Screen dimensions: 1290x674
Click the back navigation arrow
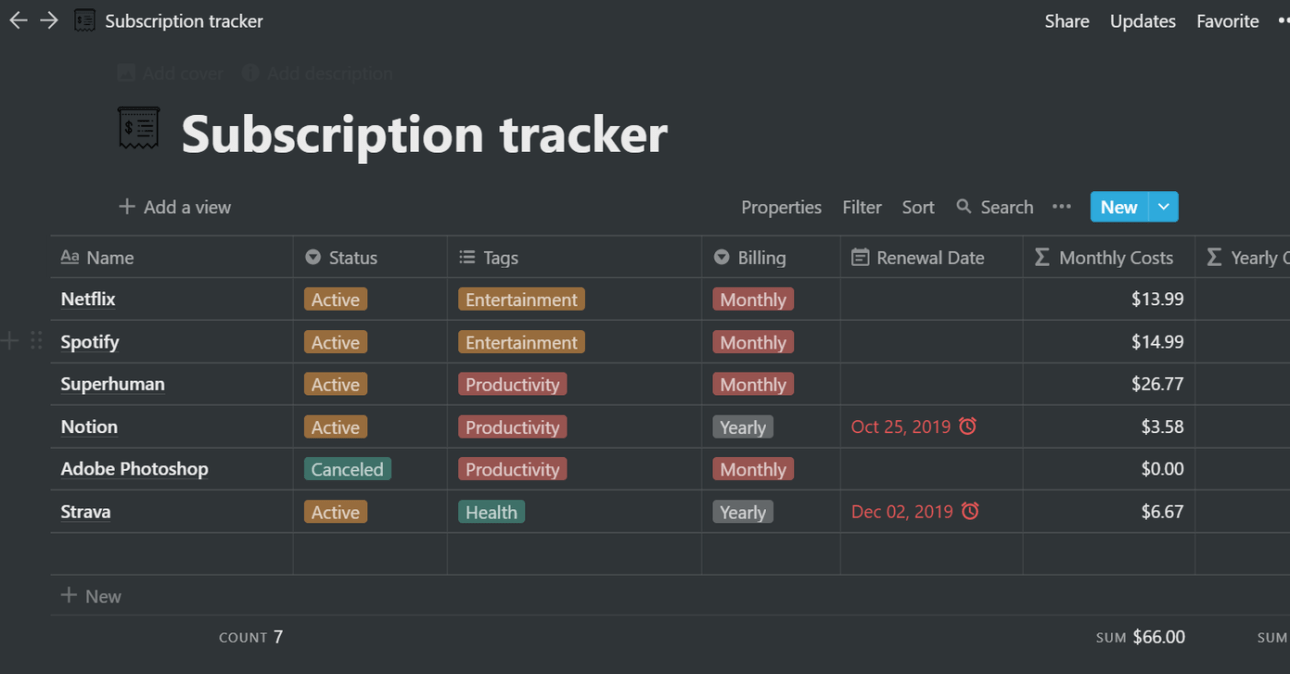(x=18, y=21)
